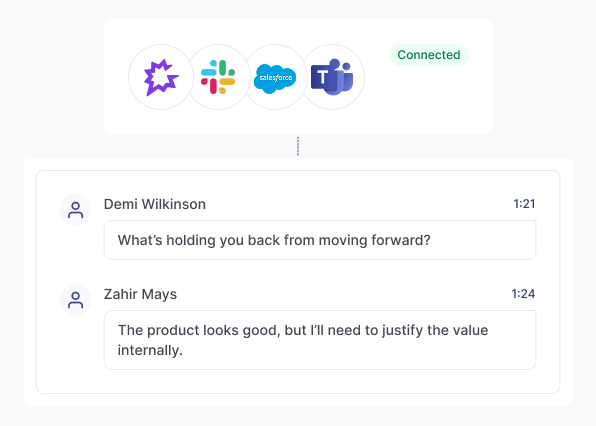
Task: Jump to timestamp 1:24
Action: 523,294
